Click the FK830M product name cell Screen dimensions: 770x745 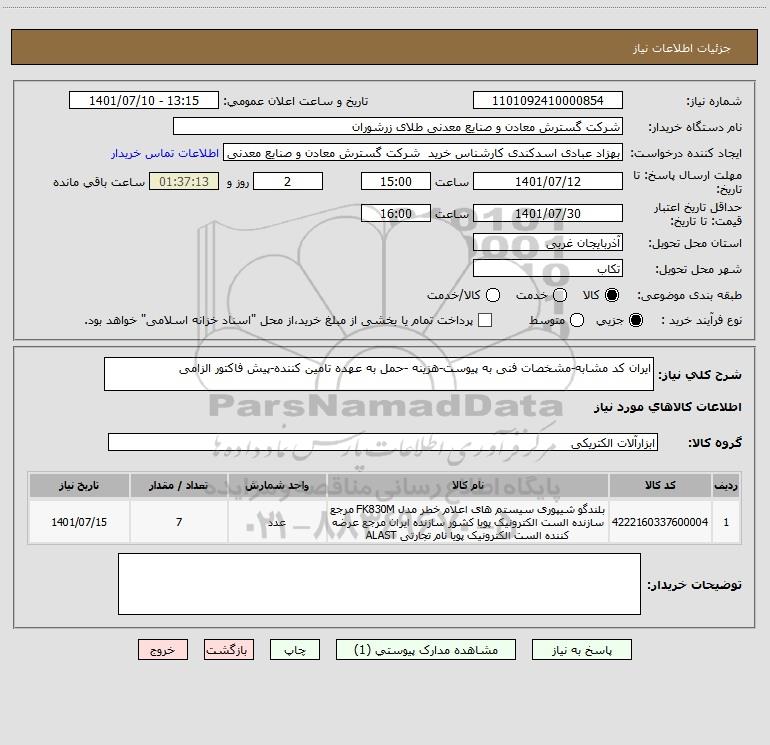click(468, 522)
